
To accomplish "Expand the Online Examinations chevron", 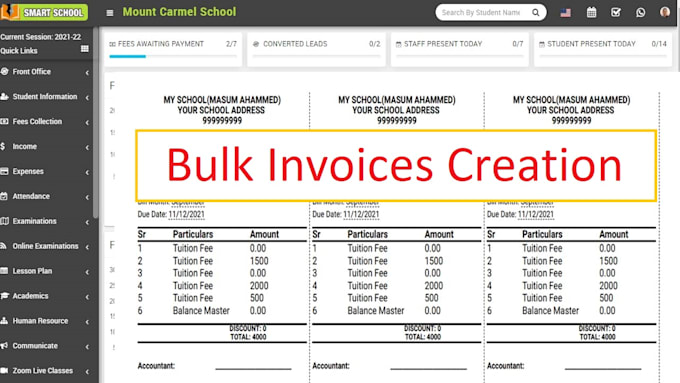I will 87,247.
